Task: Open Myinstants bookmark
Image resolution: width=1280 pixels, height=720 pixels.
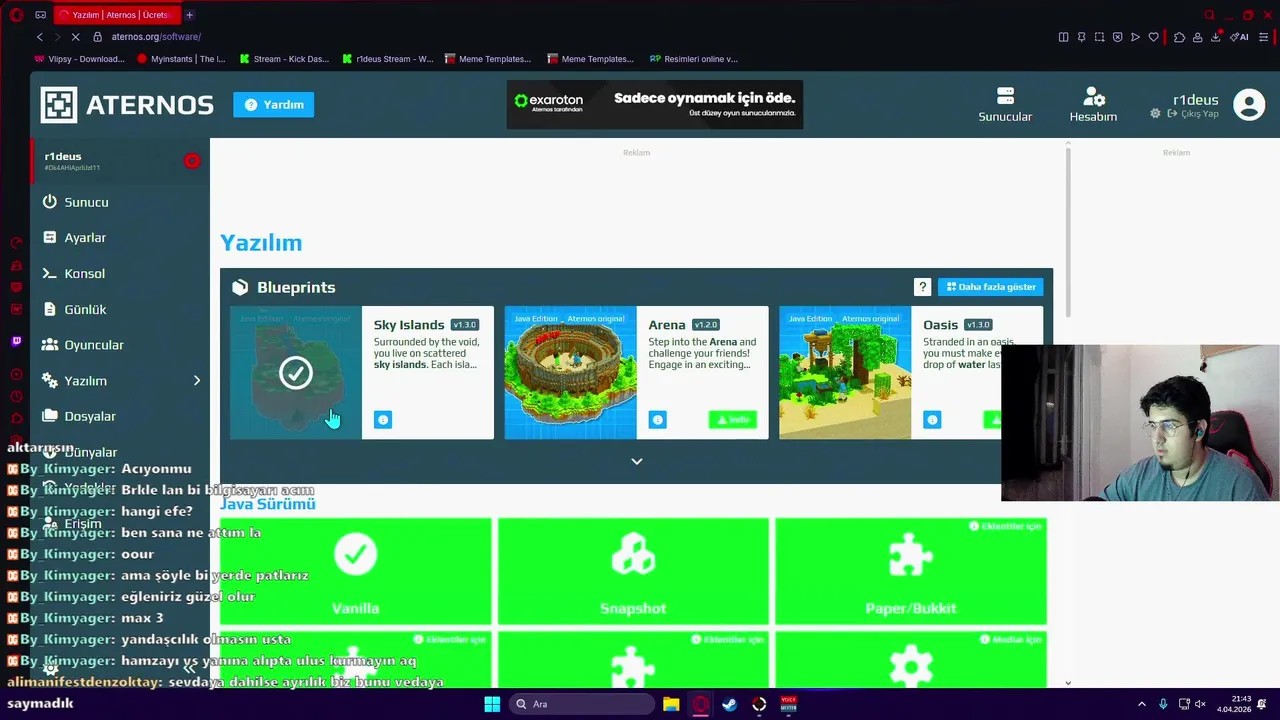Action: [181, 59]
